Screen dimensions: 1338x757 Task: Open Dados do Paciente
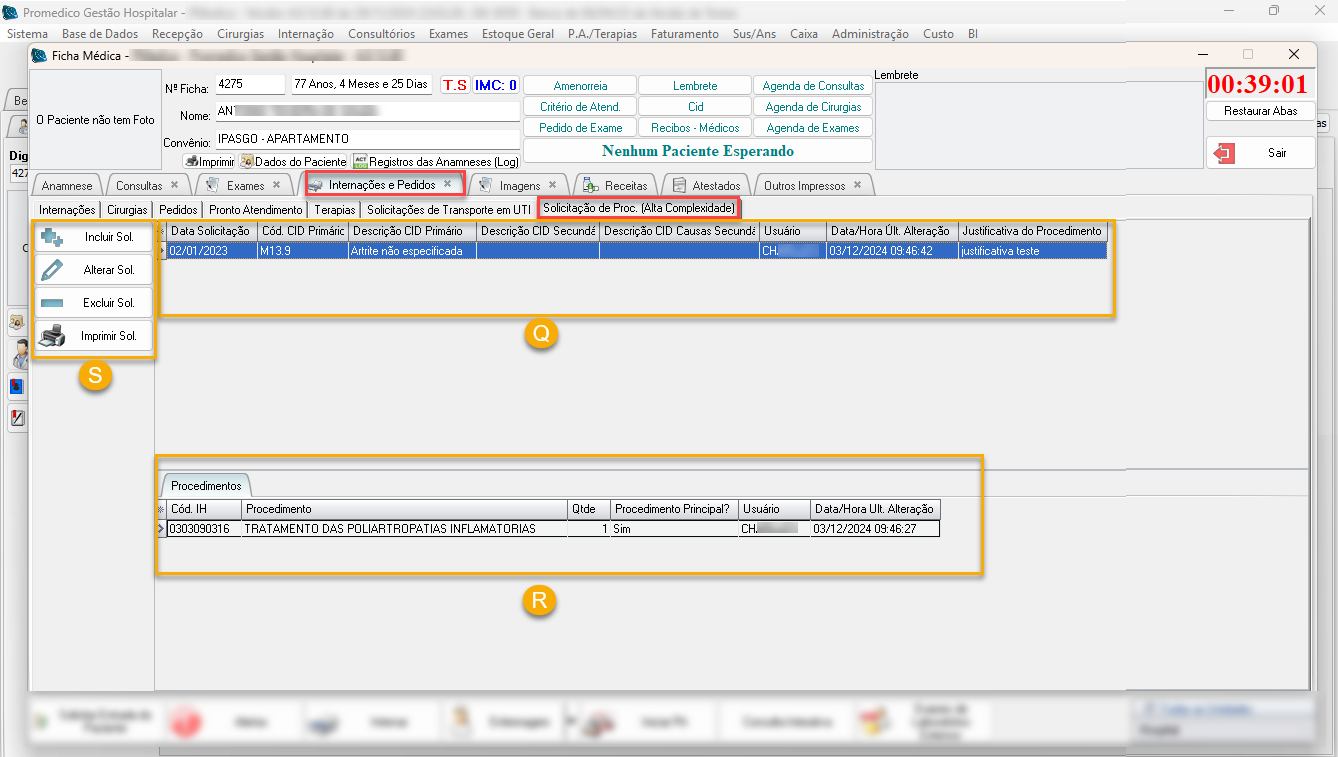[293, 161]
